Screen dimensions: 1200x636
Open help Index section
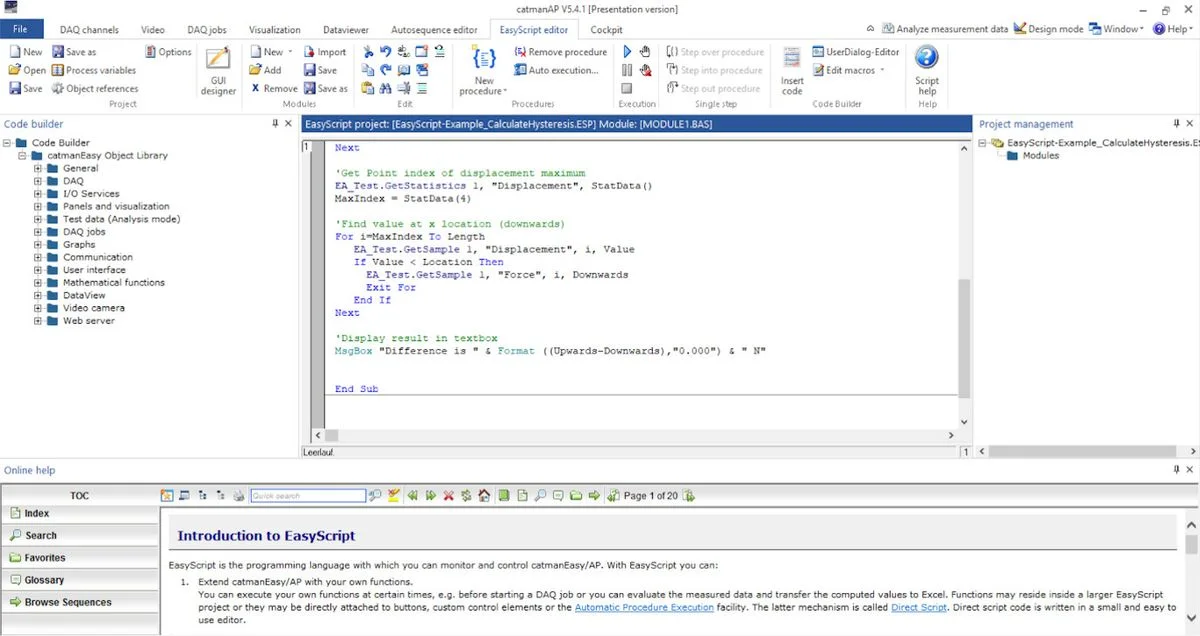pyautogui.click(x=80, y=513)
